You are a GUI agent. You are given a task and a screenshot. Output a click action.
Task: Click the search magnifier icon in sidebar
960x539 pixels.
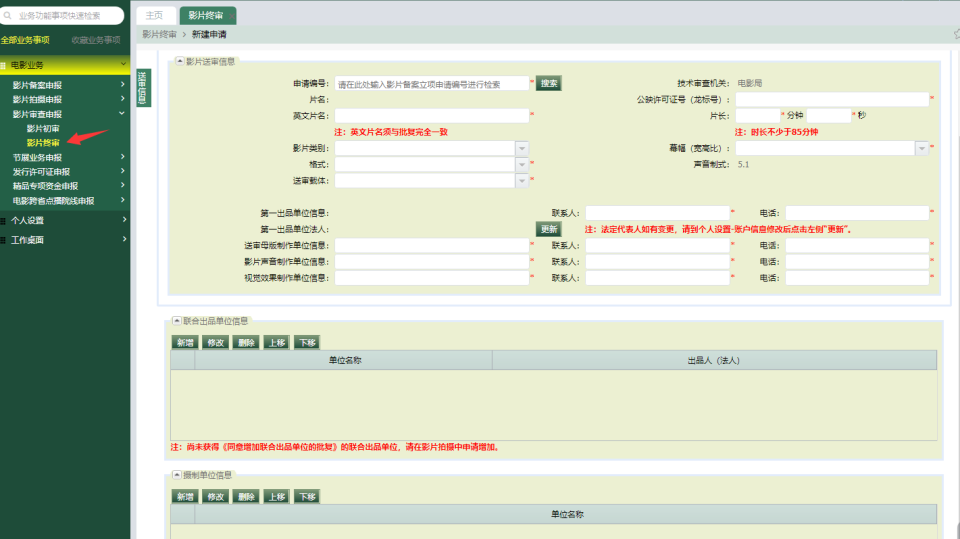click(x=7, y=15)
